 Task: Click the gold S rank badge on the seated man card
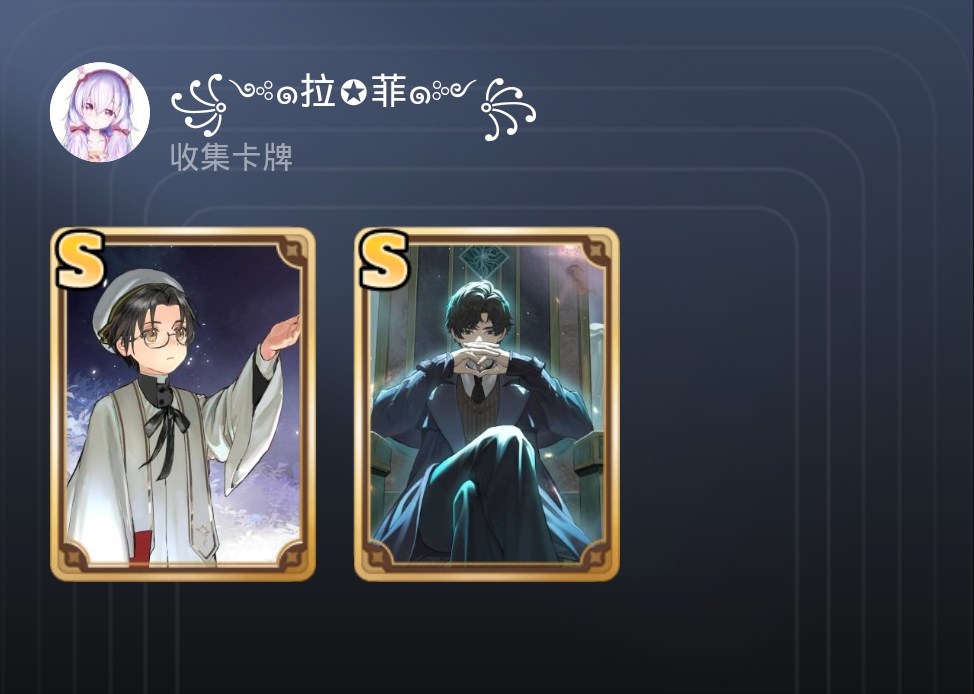coord(383,260)
